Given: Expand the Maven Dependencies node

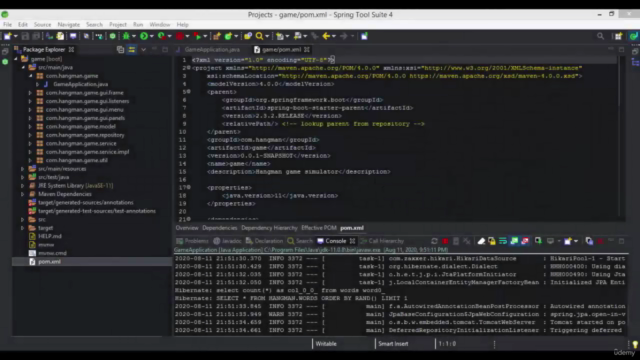Looking at the screenshot, I should click(x=23, y=194).
